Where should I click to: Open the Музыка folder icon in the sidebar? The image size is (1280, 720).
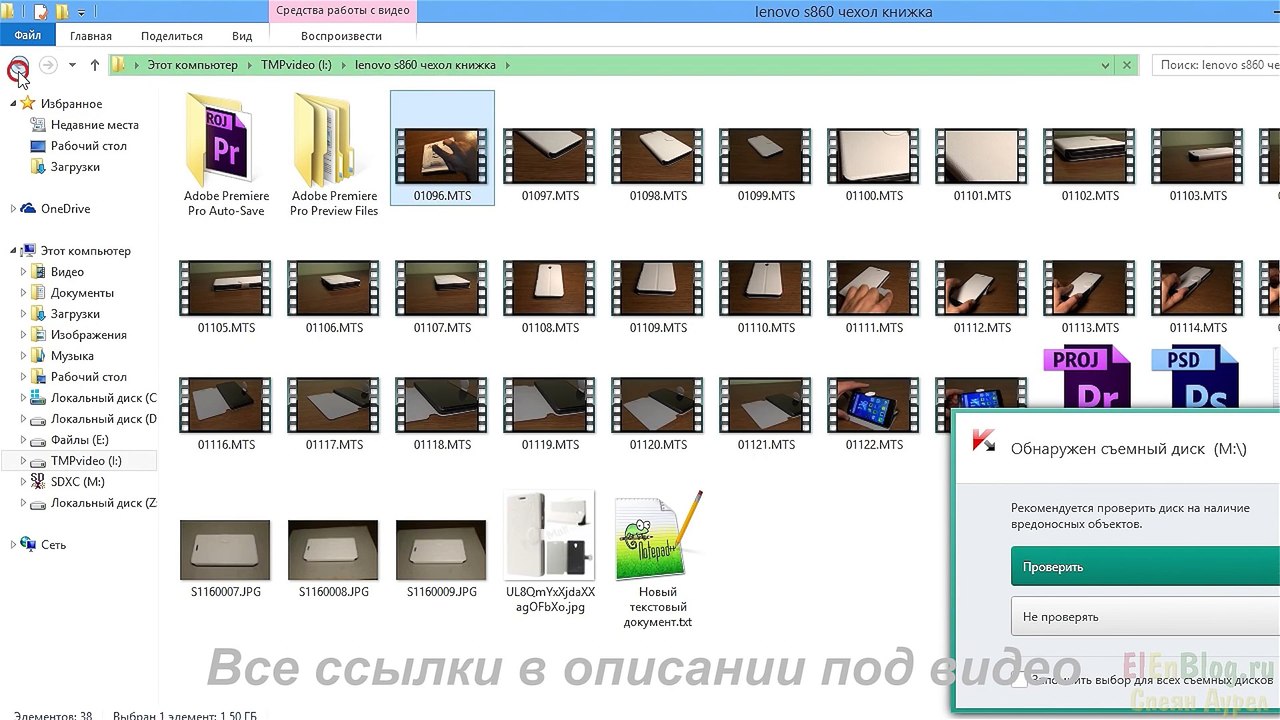[x=38, y=356]
